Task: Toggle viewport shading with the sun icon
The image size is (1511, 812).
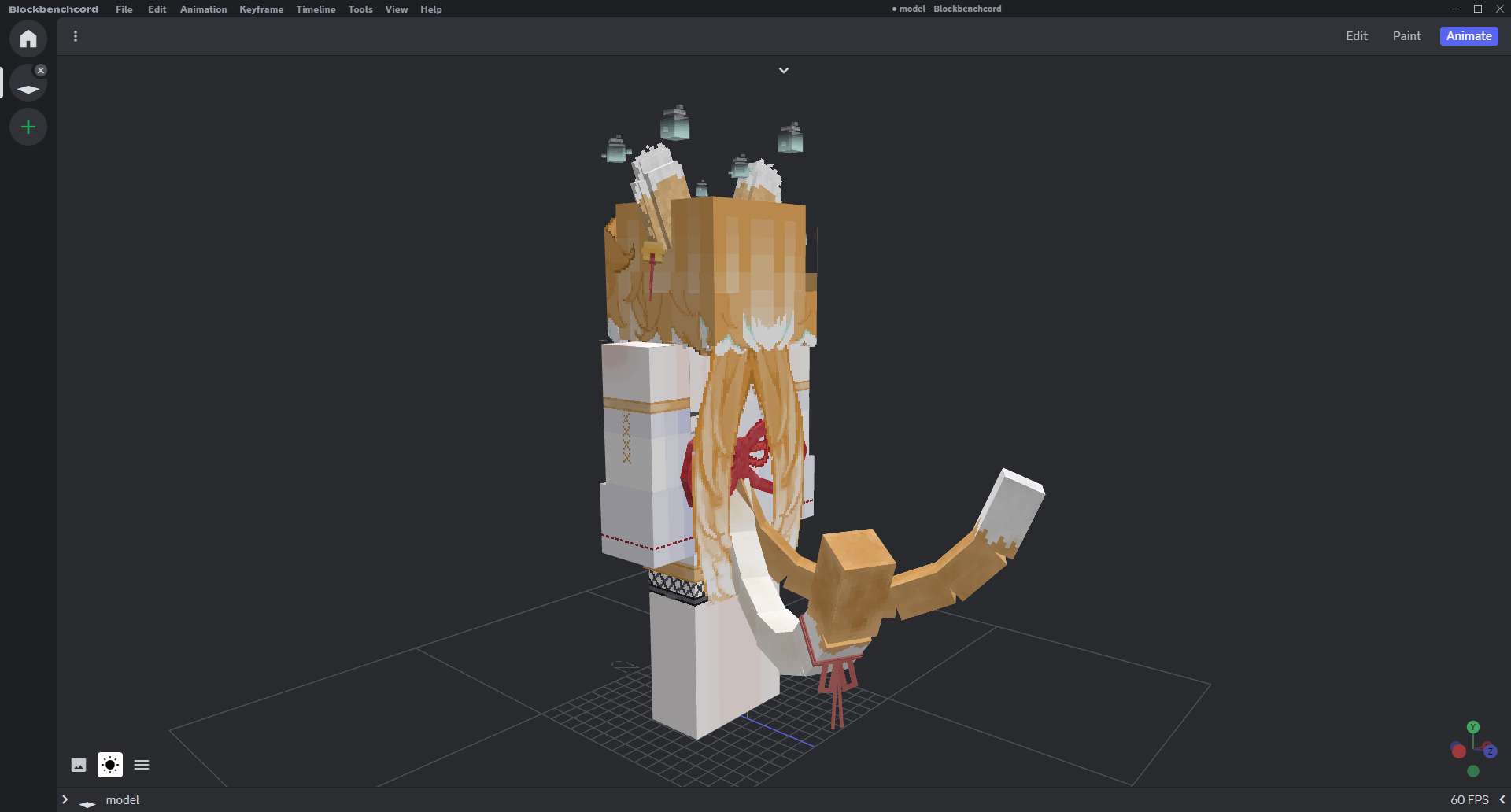Action: pyautogui.click(x=110, y=765)
